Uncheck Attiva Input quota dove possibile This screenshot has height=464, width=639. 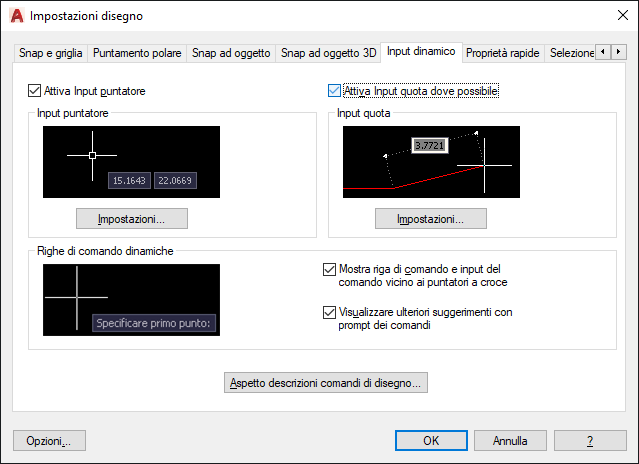(x=334, y=90)
